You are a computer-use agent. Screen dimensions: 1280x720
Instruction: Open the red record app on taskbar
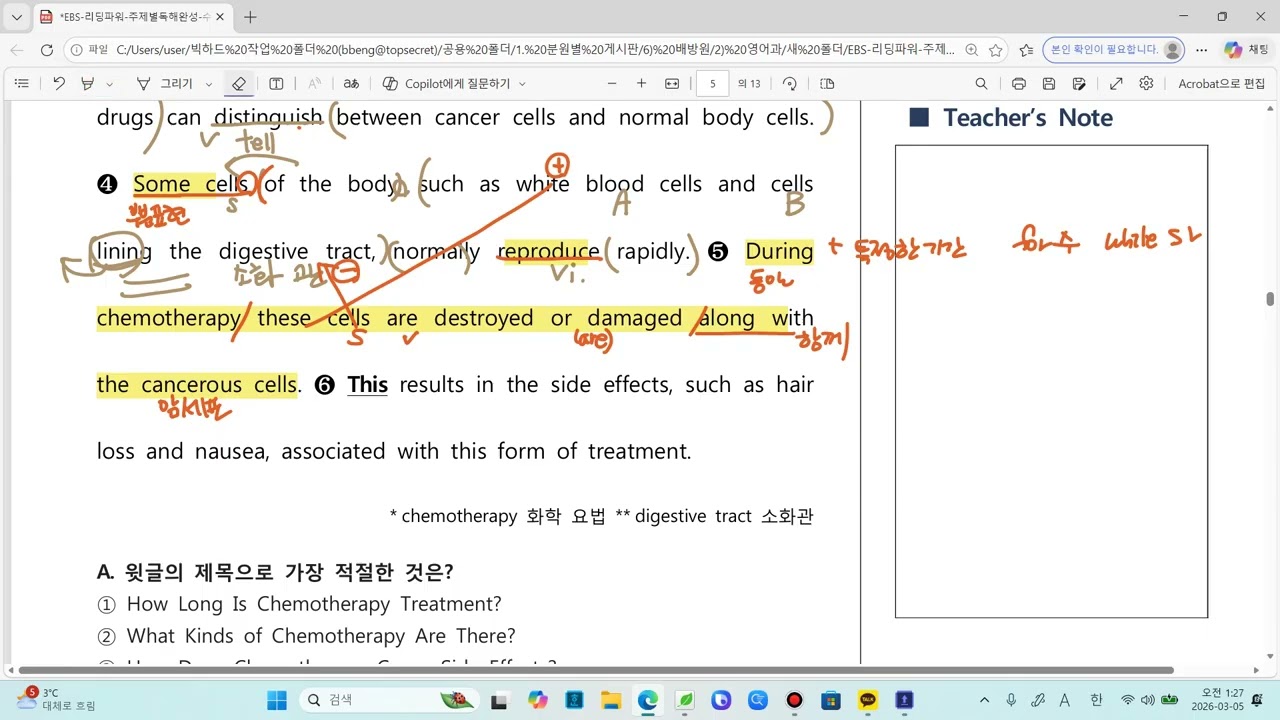794,700
